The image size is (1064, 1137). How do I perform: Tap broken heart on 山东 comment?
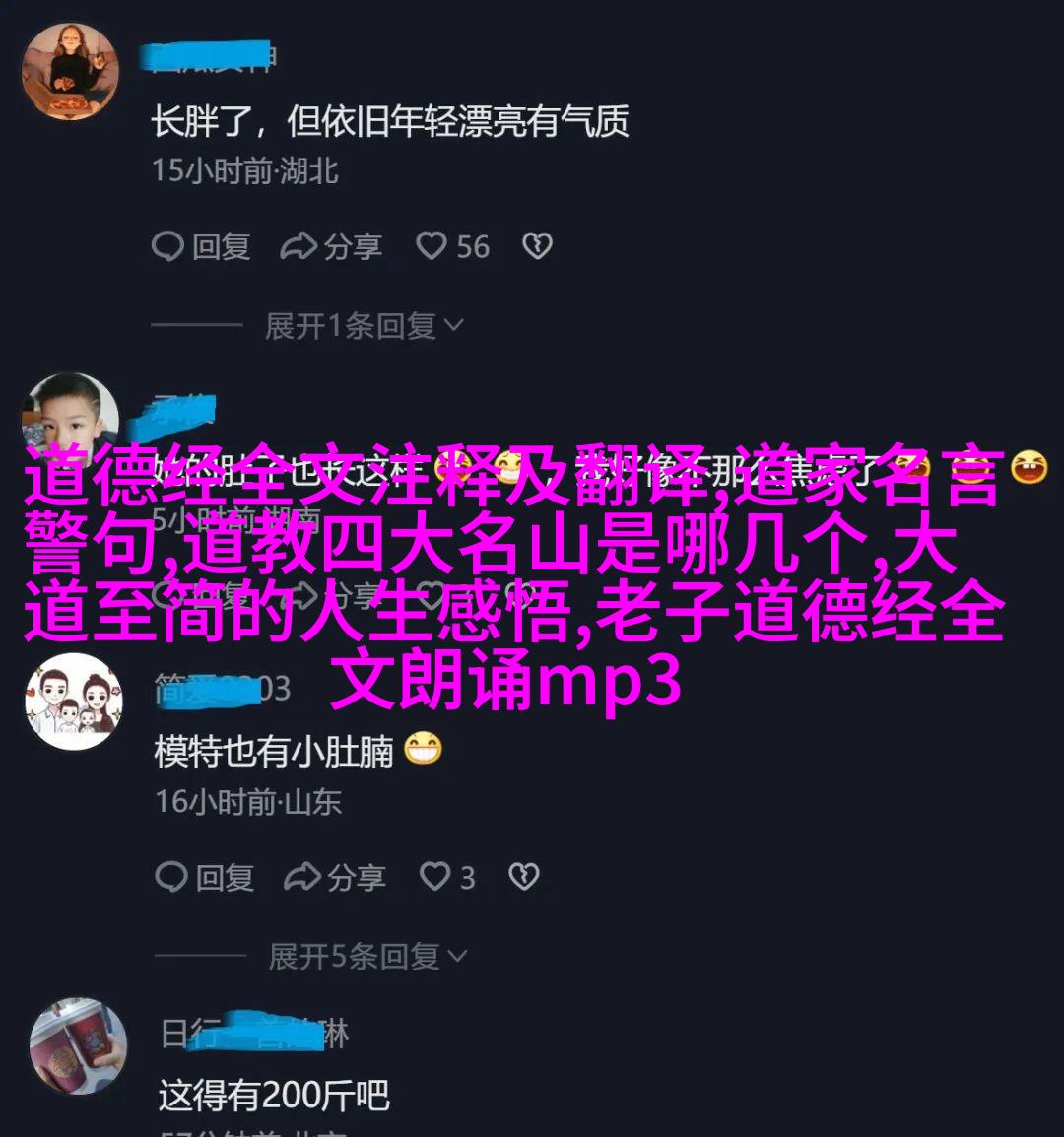[x=524, y=877]
